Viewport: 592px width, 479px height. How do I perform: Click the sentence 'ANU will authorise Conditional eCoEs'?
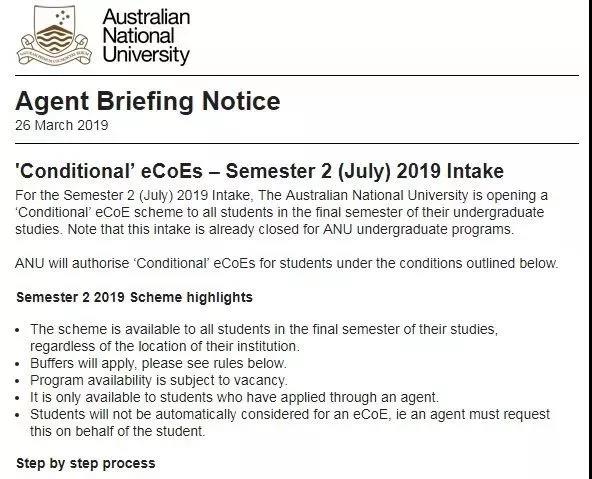click(287, 263)
